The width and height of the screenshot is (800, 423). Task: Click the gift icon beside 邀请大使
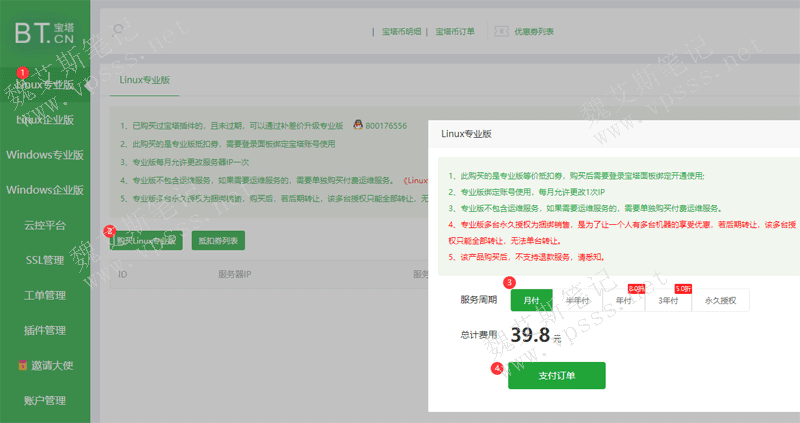tap(23, 365)
